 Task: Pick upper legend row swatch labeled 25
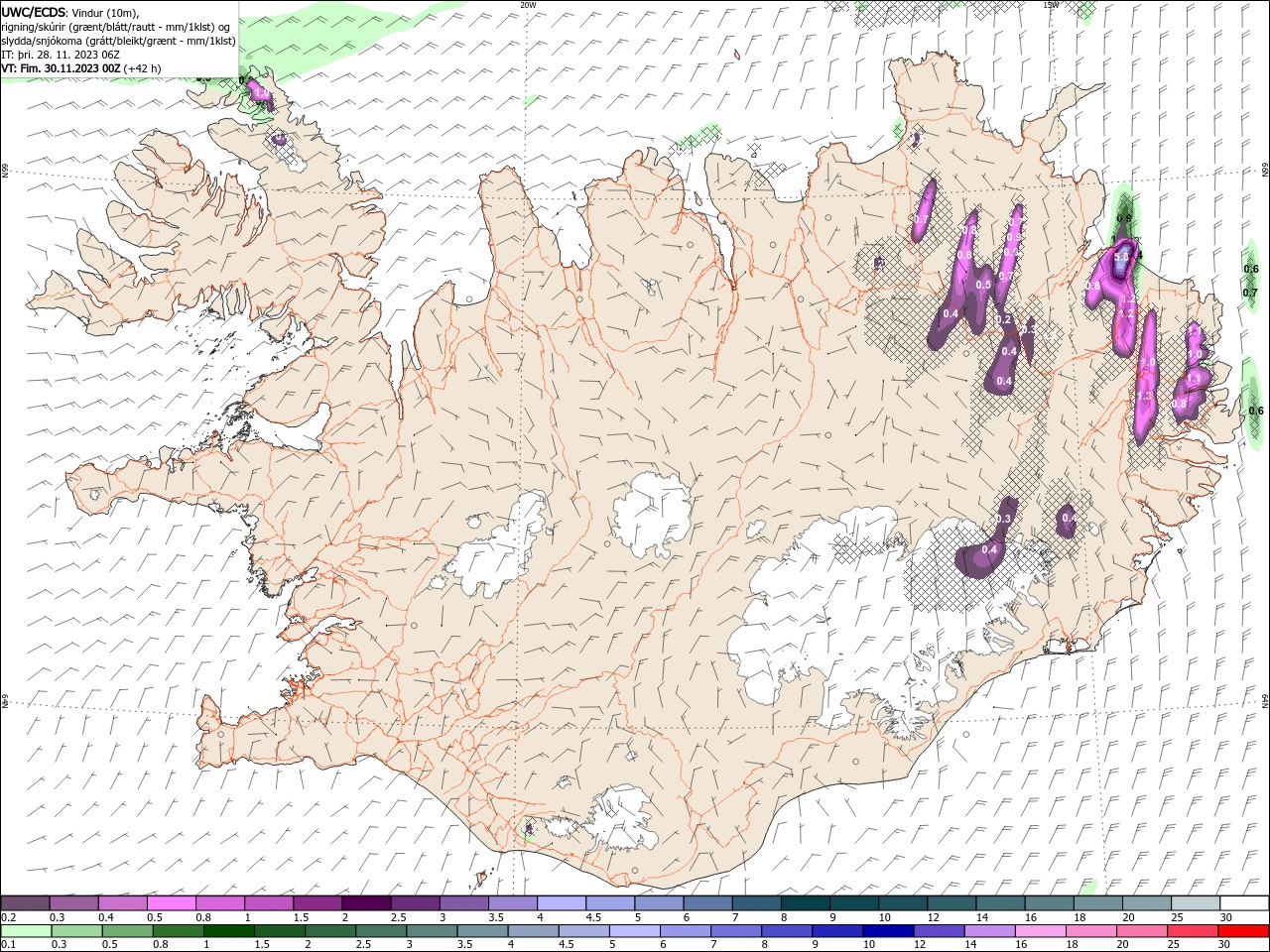click(1197, 903)
